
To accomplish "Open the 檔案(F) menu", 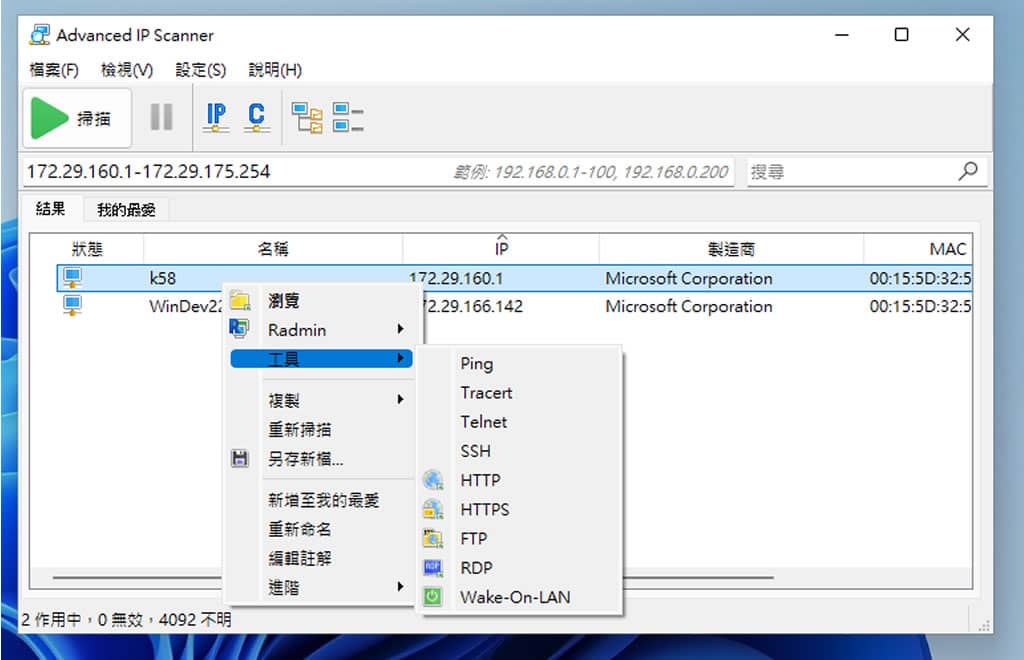I will [54, 70].
